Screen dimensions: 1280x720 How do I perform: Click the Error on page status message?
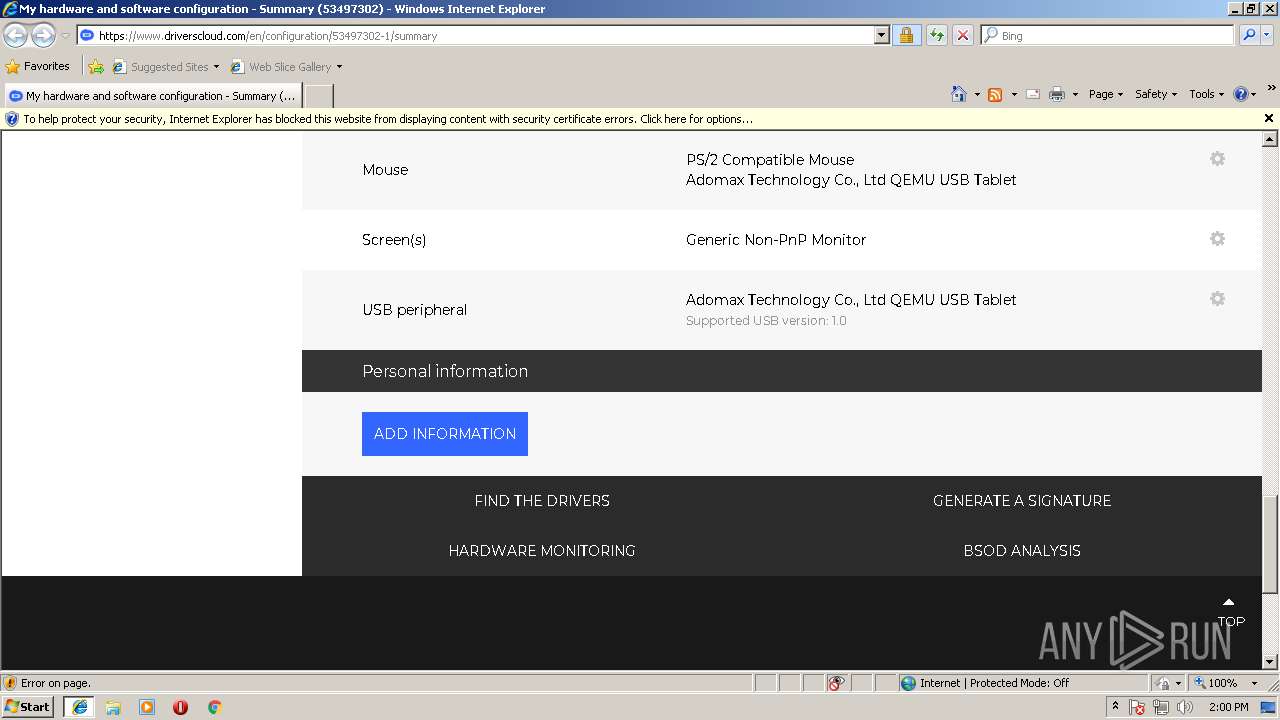(55, 683)
